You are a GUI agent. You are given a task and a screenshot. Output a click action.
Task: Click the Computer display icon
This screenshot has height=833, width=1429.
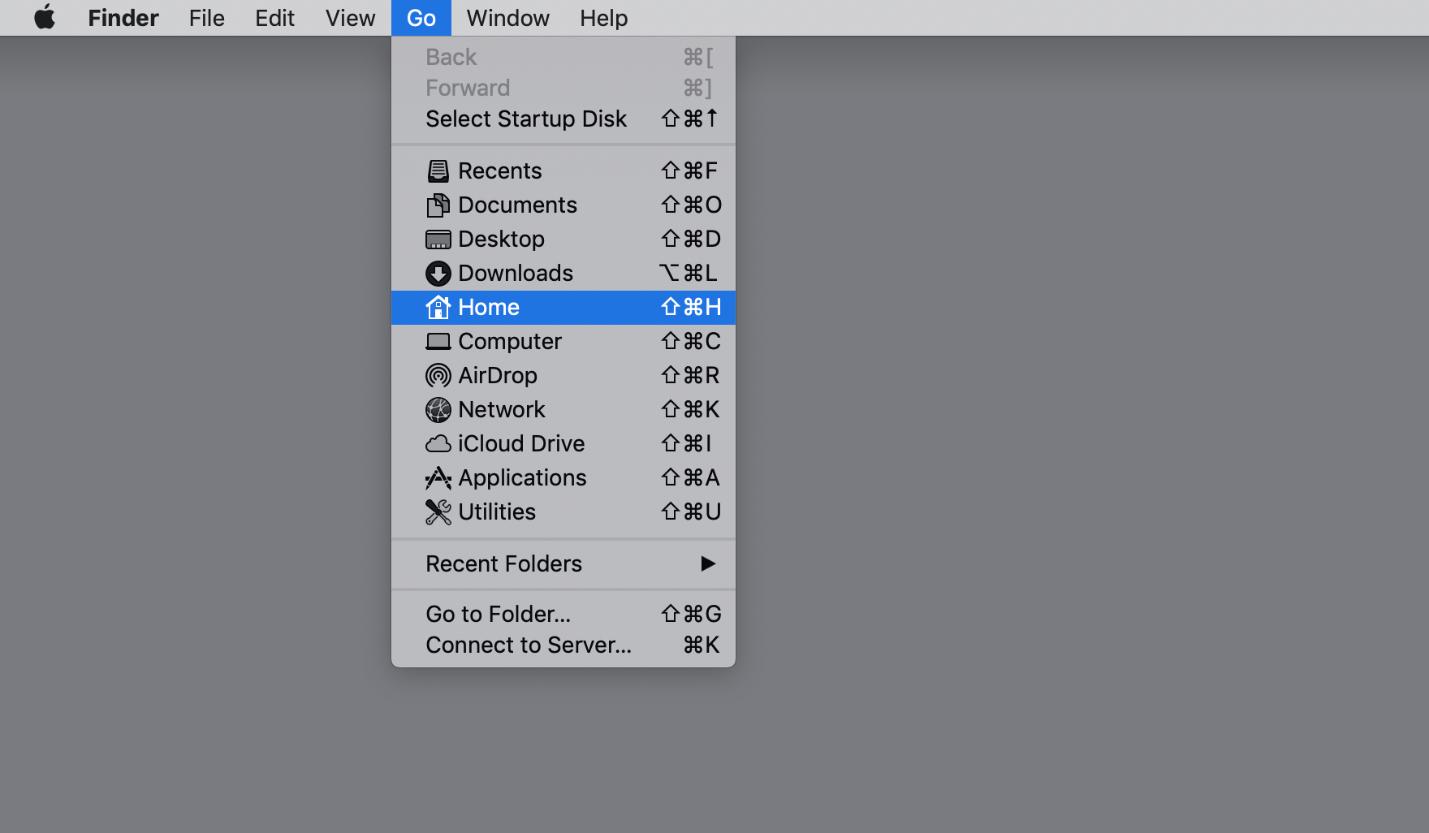[x=438, y=341]
